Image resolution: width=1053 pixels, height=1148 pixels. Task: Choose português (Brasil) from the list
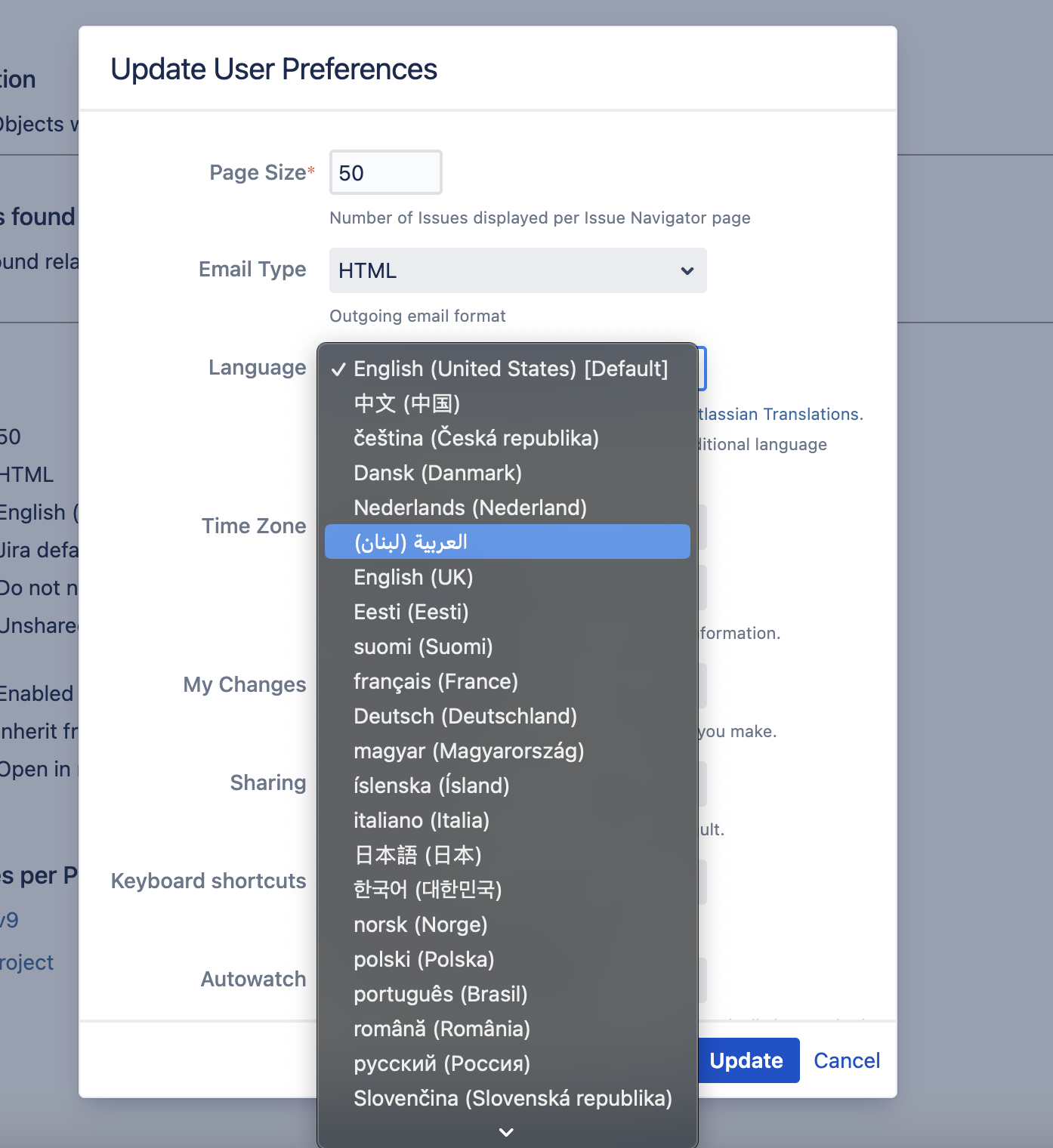tap(506, 994)
